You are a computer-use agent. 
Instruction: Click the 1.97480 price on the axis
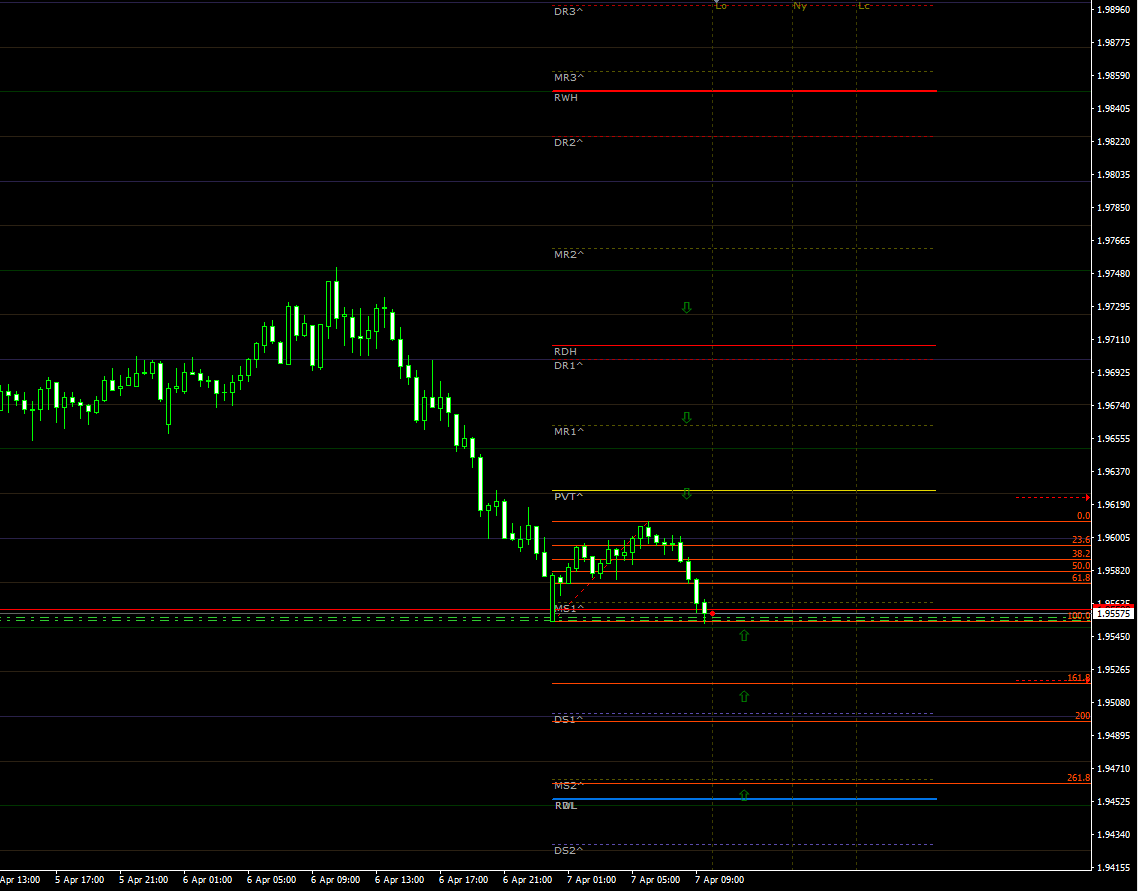pos(1114,274)
